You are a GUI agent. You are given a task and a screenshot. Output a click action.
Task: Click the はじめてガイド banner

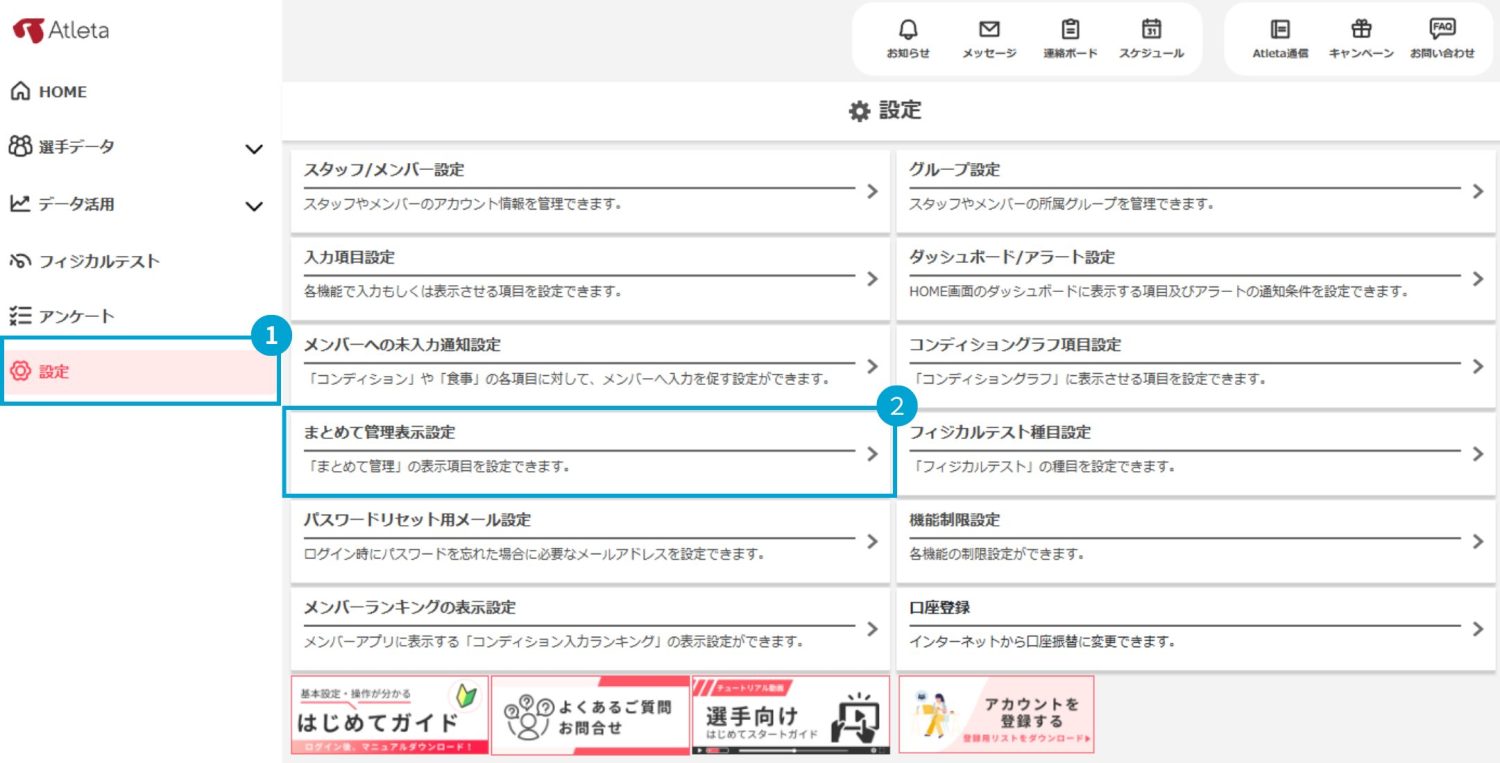tap(390, 714)
